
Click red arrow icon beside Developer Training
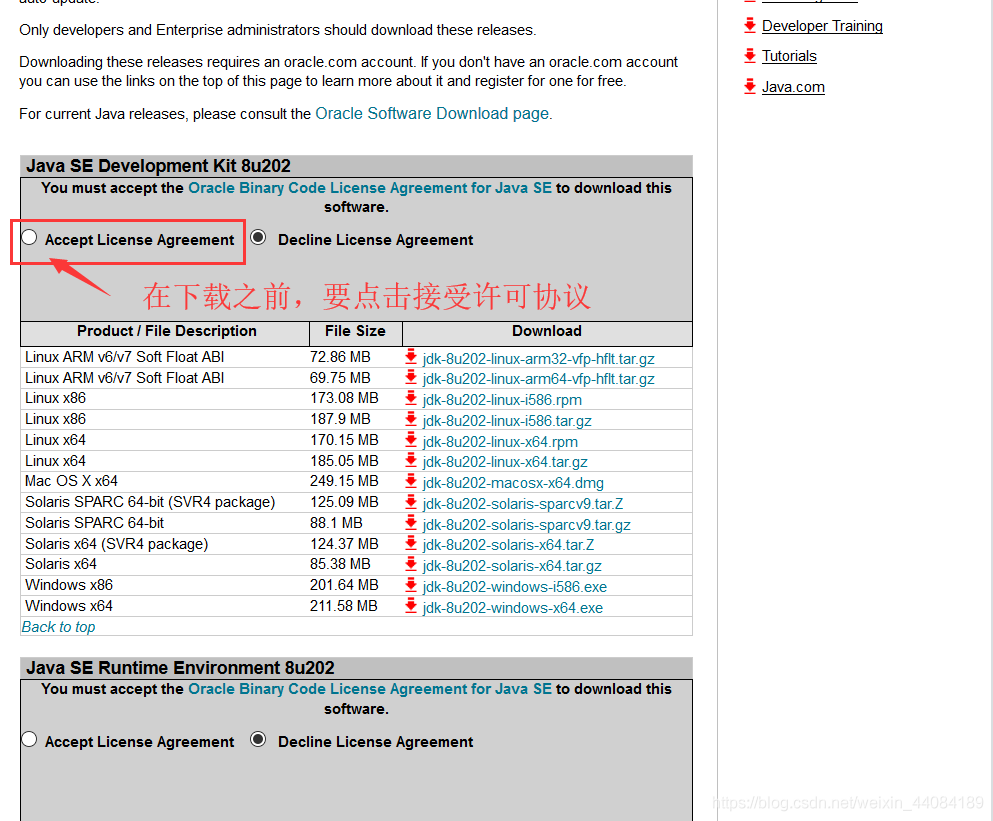pyautogui.click(x=750, y=25)
